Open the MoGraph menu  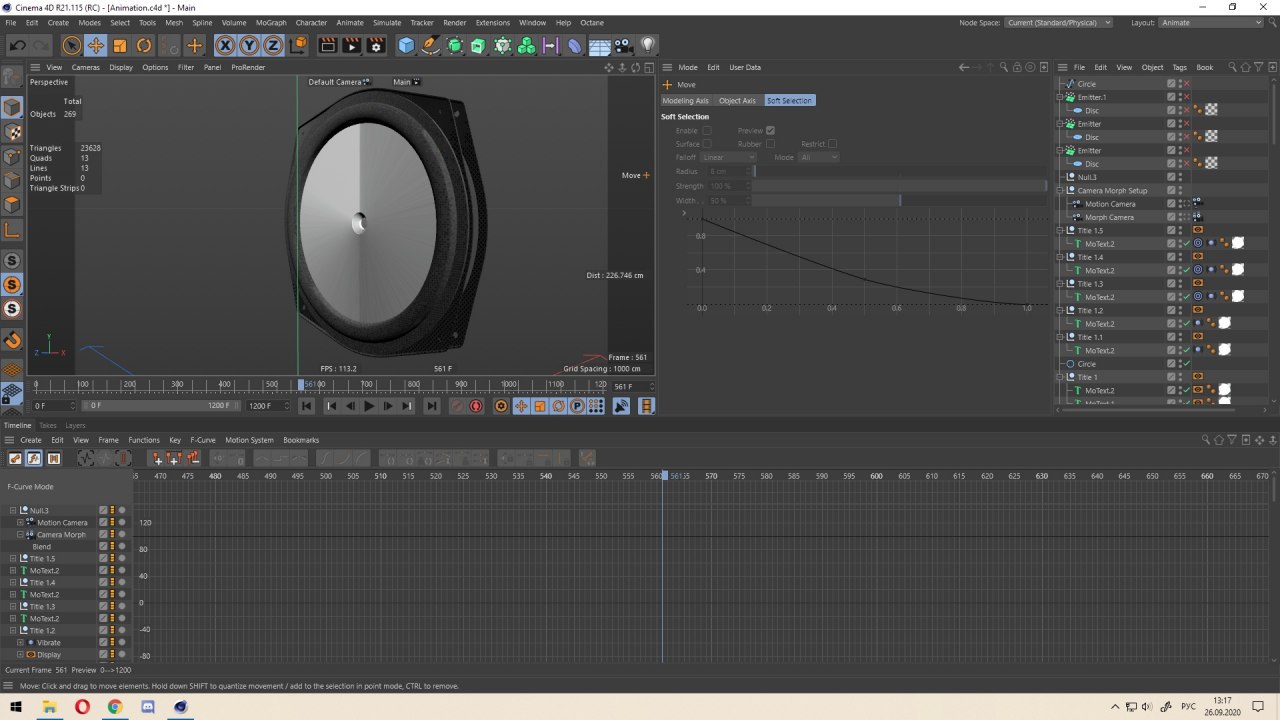click(271, 22)
